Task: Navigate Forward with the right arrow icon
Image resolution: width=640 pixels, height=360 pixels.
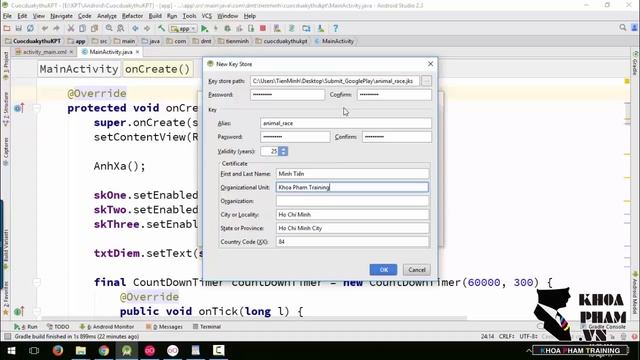Action: pos(147,28)
